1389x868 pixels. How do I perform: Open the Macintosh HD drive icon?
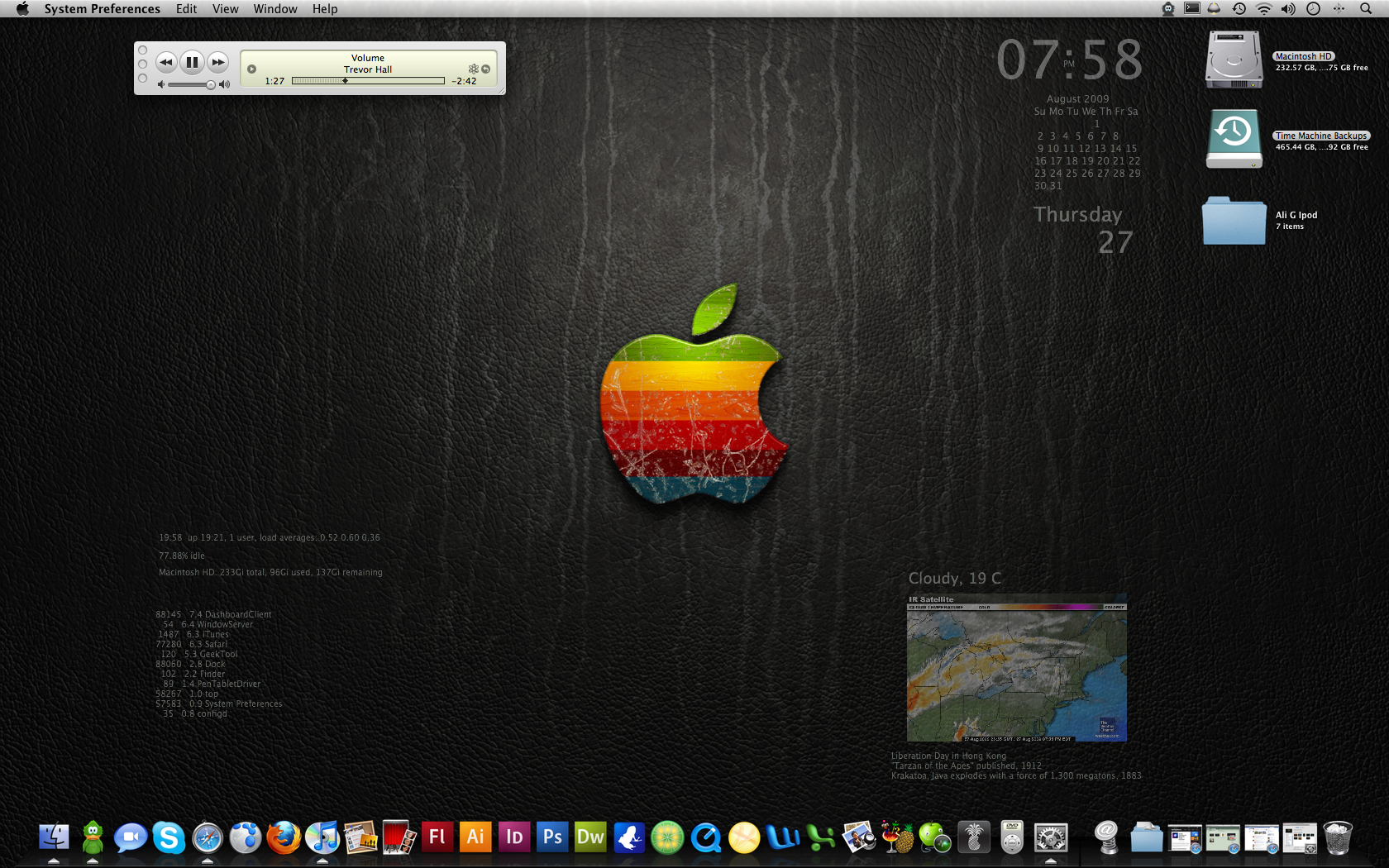[x=1234, y=60]
